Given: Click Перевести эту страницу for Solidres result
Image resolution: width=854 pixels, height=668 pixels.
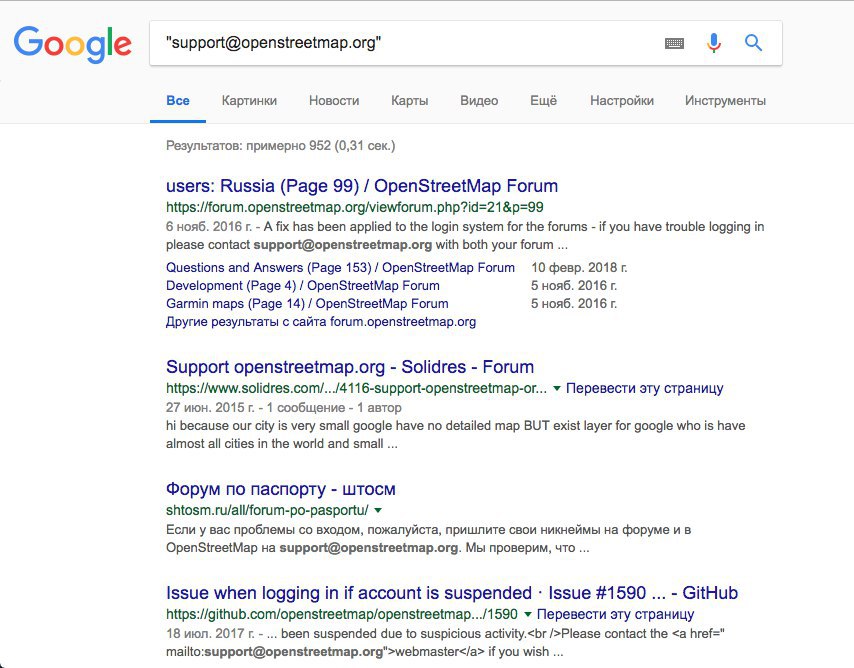Looking at the screenshot, I should point(644,388).
